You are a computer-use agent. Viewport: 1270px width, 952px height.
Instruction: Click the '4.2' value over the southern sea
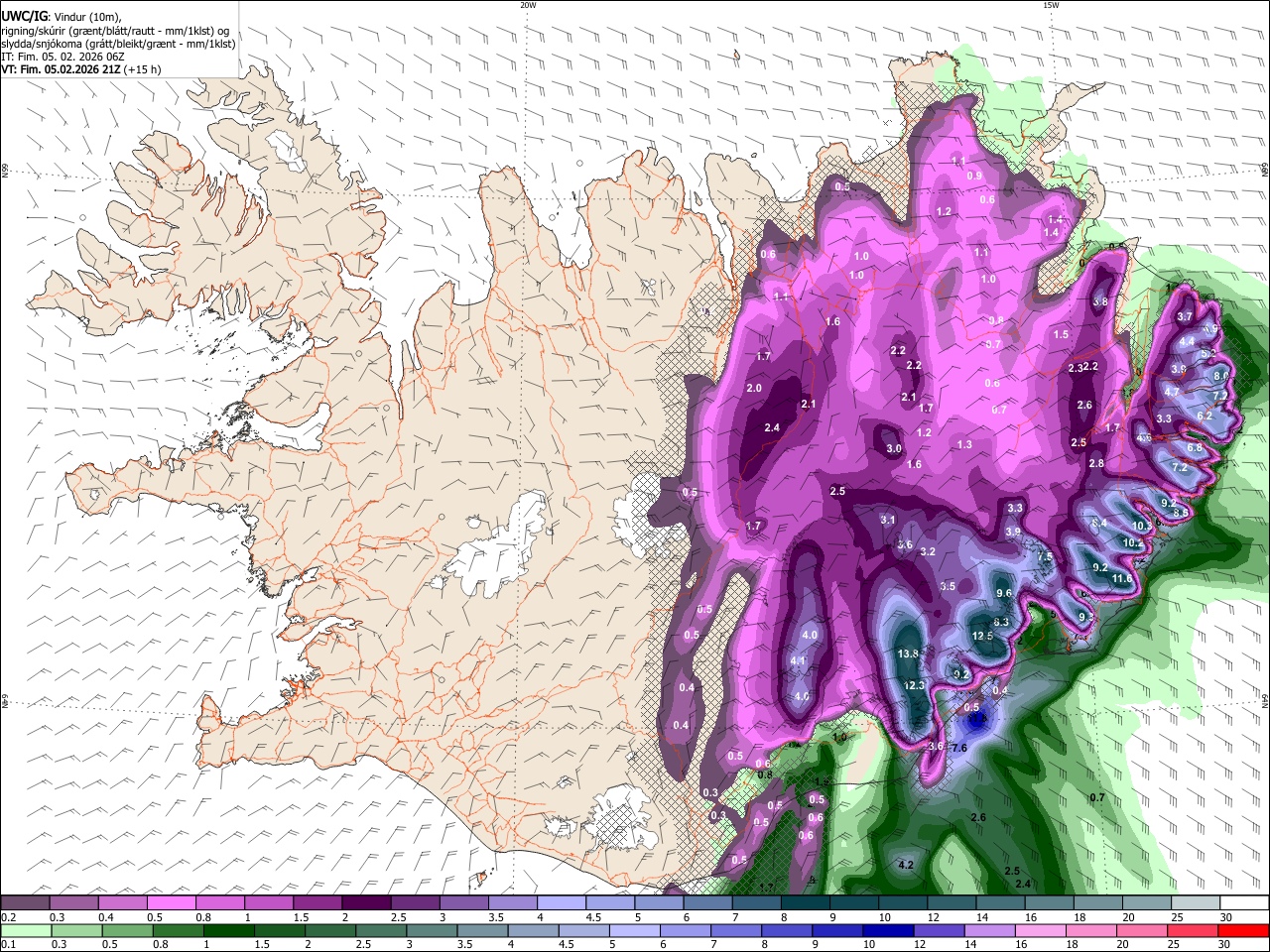[905, 865]
